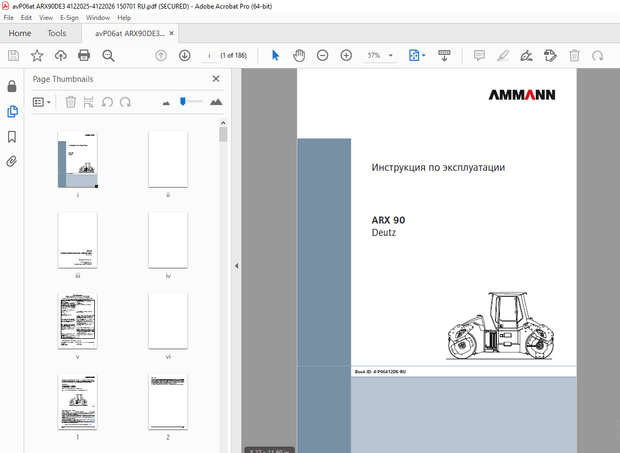Add document to starred favorites

37,55
